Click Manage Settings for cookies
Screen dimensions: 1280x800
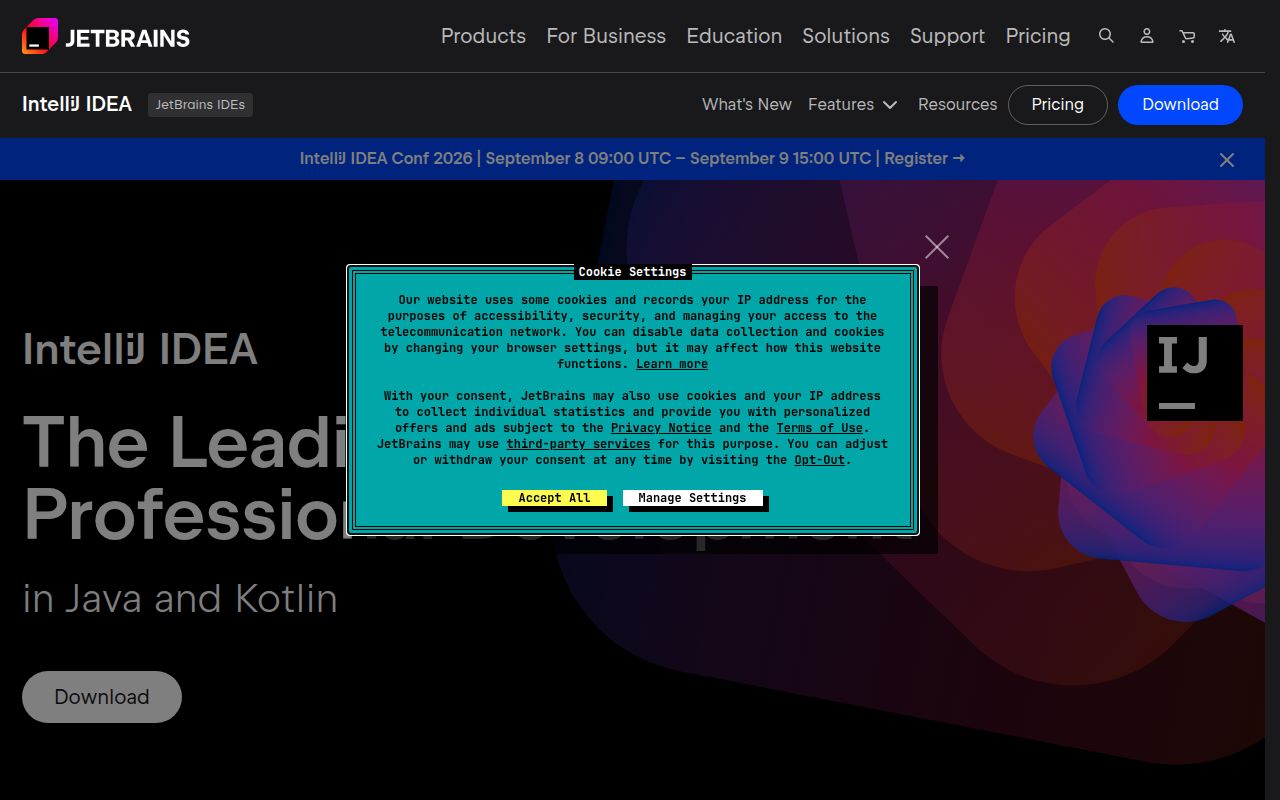coord(692,498)
